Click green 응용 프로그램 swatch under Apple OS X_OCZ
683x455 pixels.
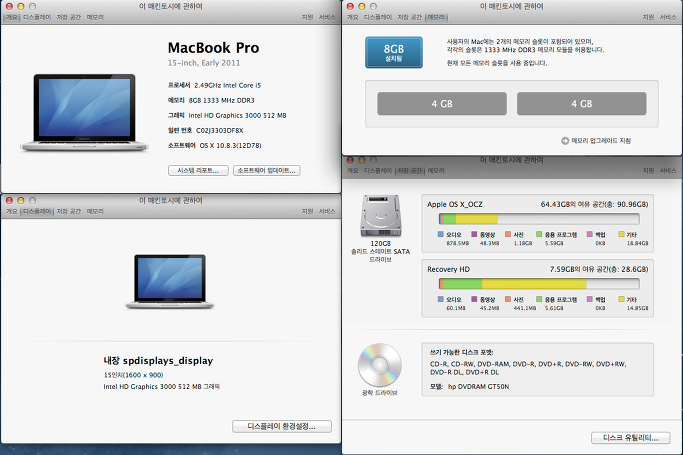coord(539,234)
